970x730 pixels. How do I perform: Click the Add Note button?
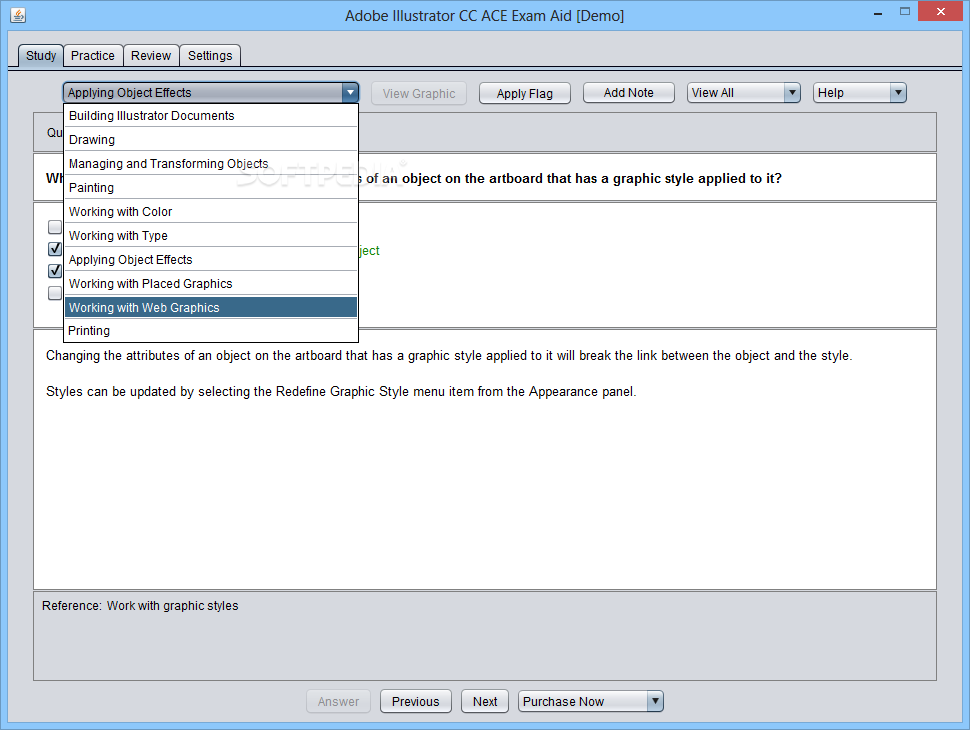pos(629,93)
